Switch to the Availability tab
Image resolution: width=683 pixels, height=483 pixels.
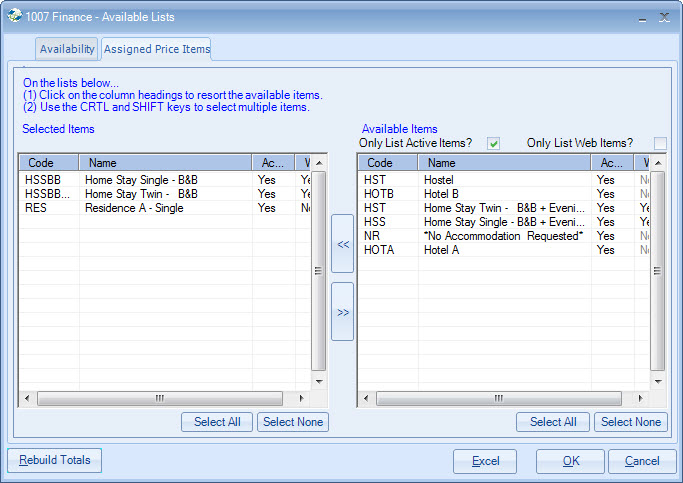click(x=67, y=49)
